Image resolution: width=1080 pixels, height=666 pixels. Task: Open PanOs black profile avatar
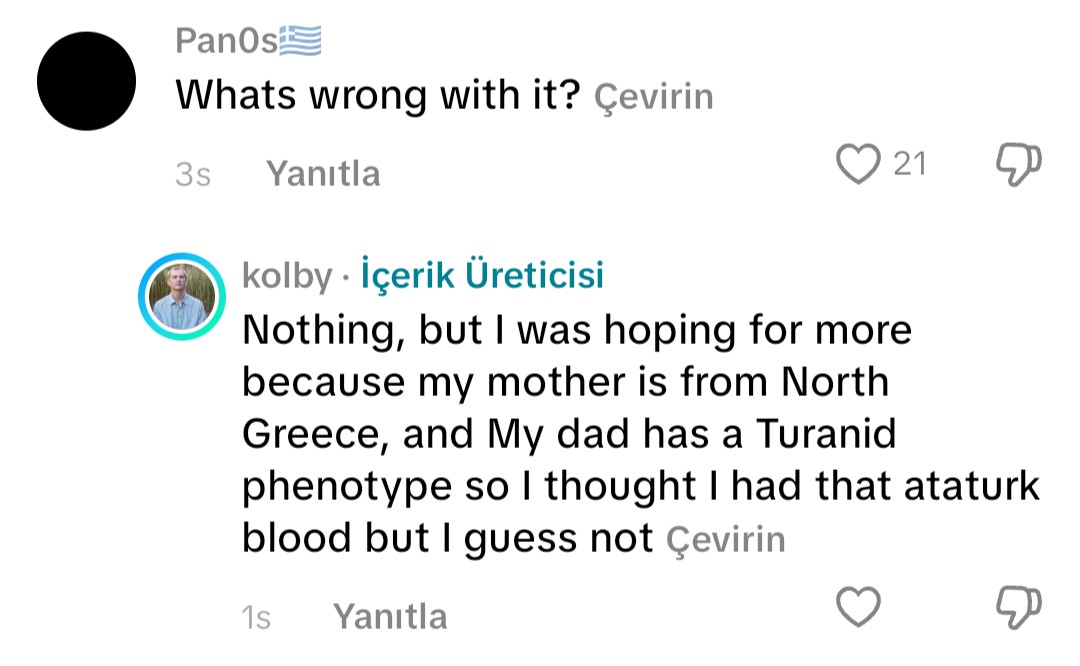click(87, 81)
